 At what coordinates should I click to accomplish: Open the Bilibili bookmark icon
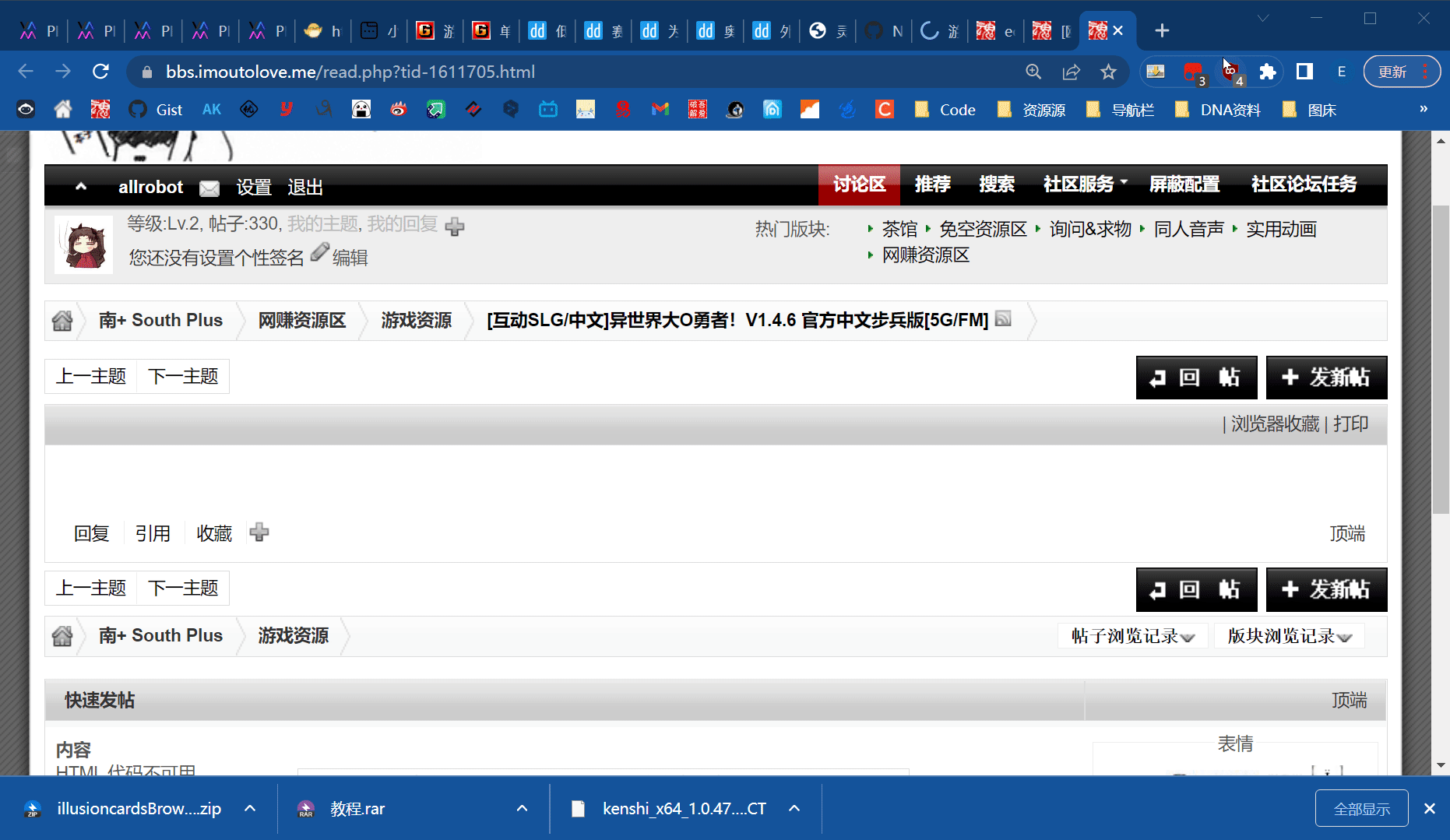[x=548, y=109]
